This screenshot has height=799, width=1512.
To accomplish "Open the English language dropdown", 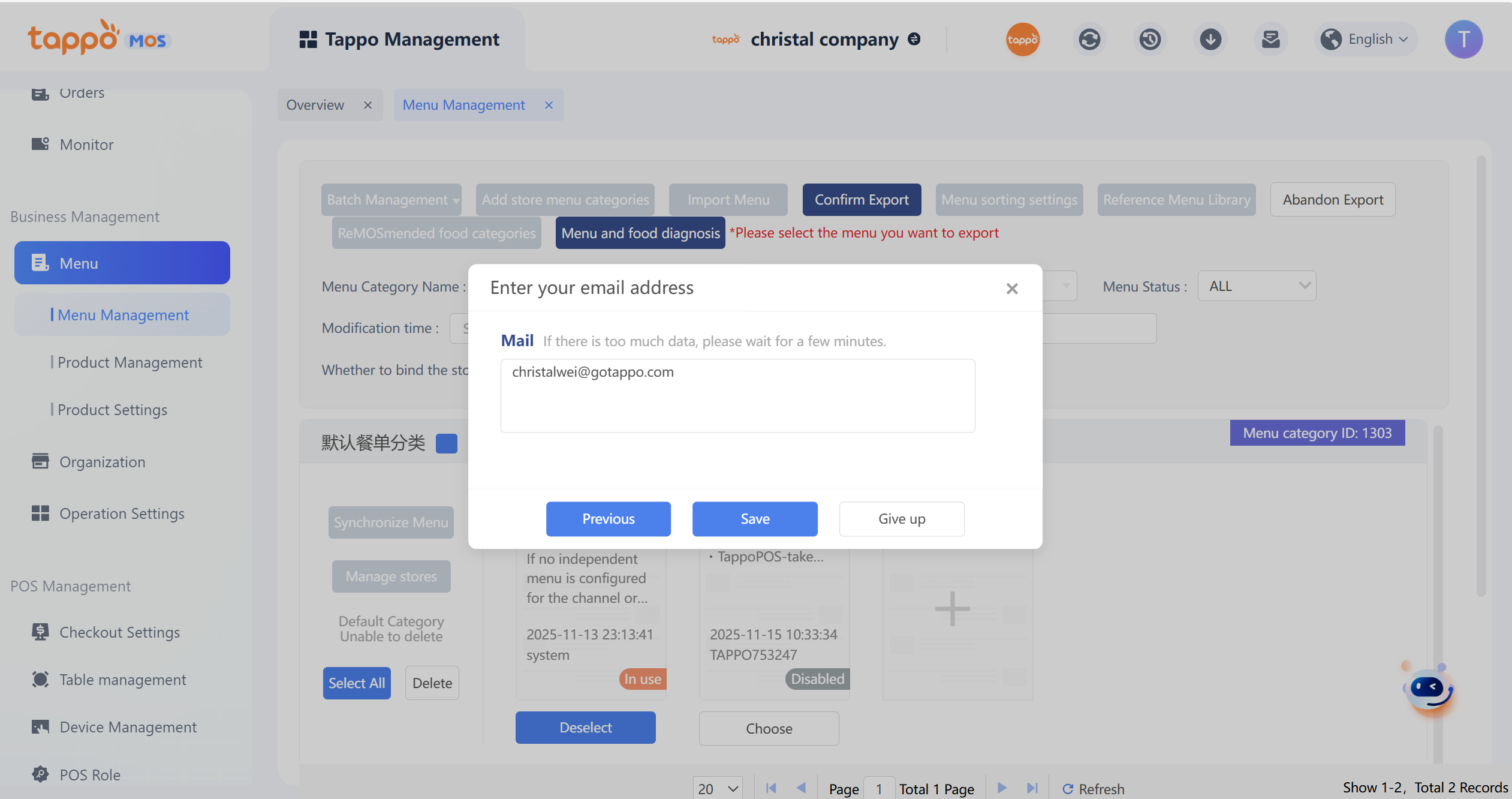I will click(1366, 40).
